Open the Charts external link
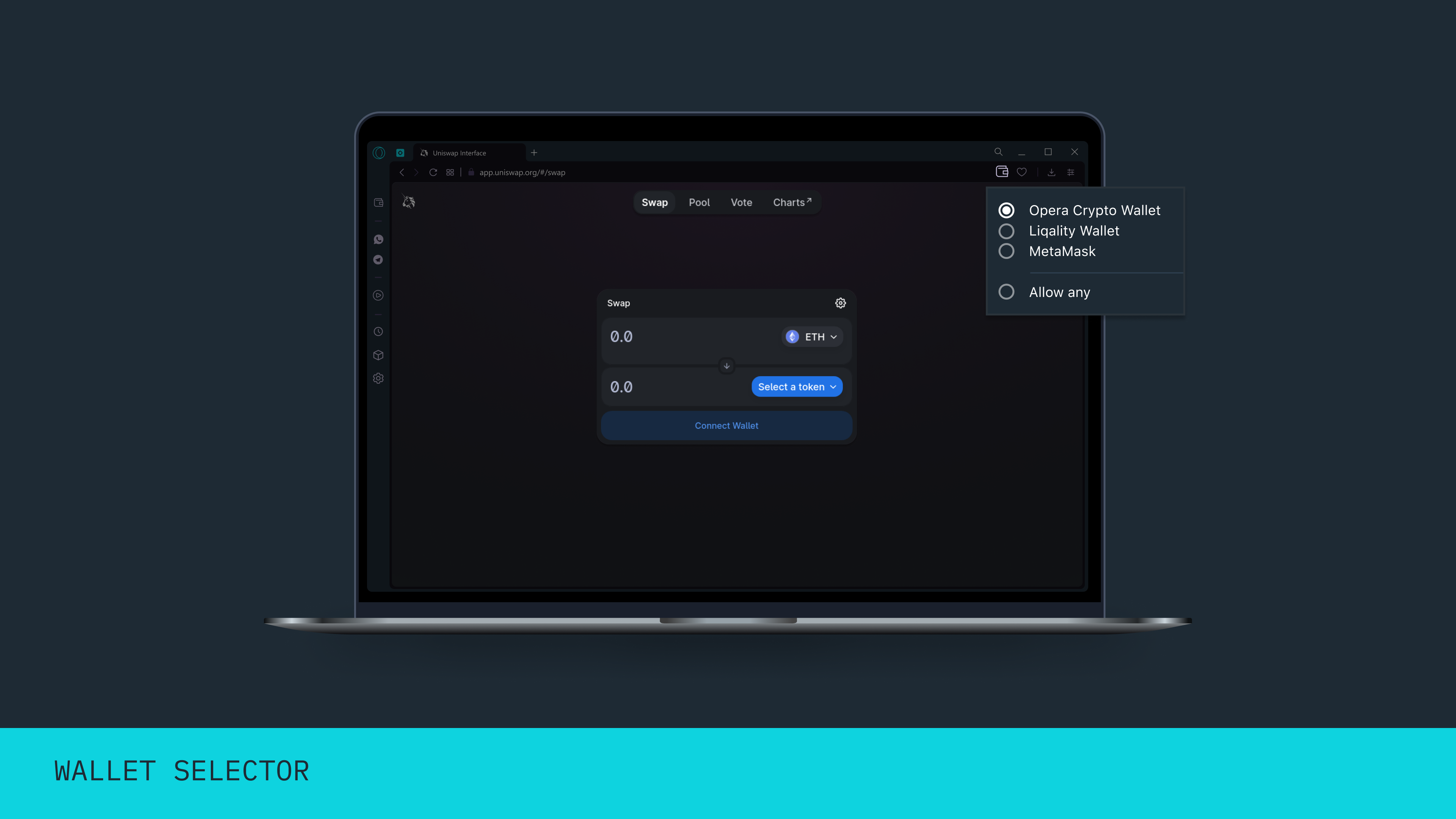Screen dimensions: 1456x819 [792, 202]
